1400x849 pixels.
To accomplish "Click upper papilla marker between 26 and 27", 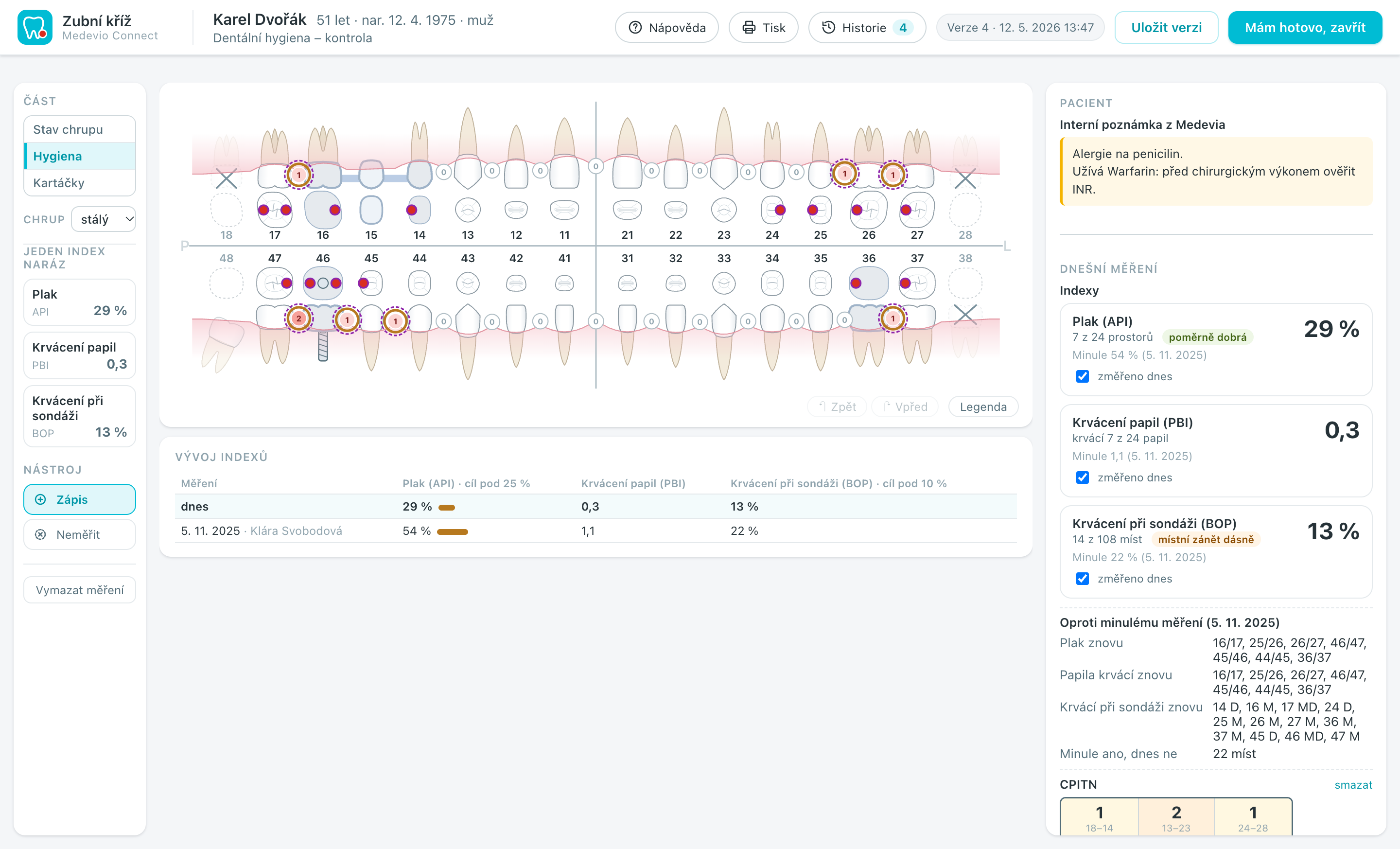I will coord(892,175).
